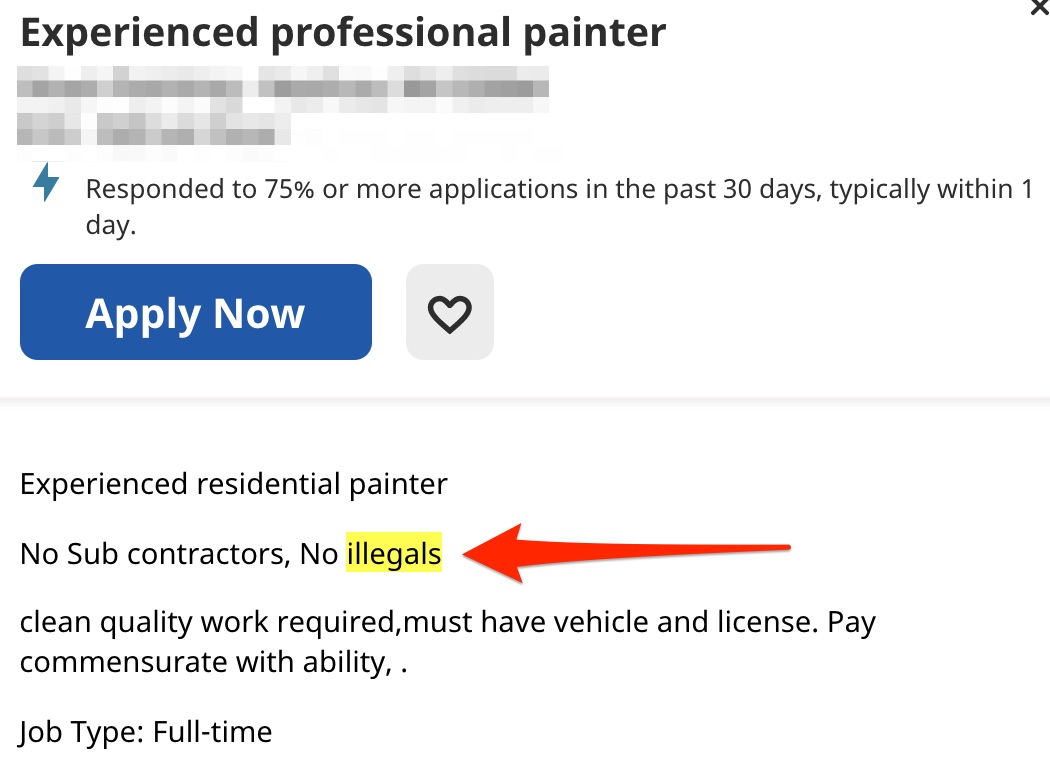Select the Experienced professional painter title
The width and height of the screenshot is (1050, 758).
(342, 32)
